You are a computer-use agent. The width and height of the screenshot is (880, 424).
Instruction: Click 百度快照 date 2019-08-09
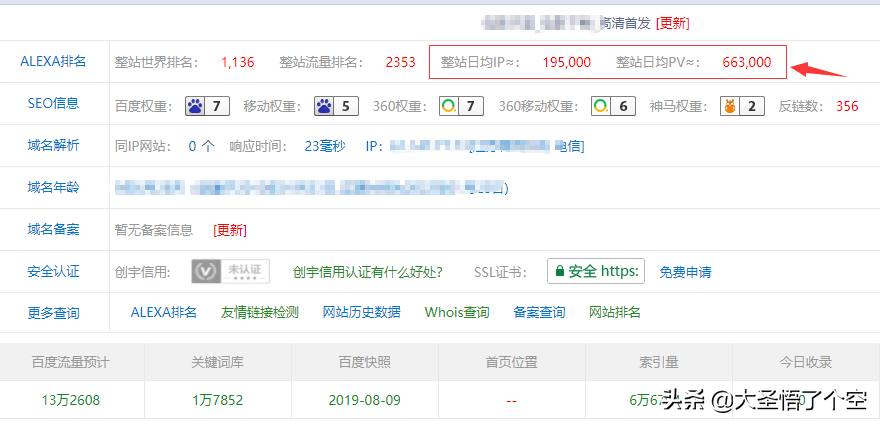tap(365, 400)
